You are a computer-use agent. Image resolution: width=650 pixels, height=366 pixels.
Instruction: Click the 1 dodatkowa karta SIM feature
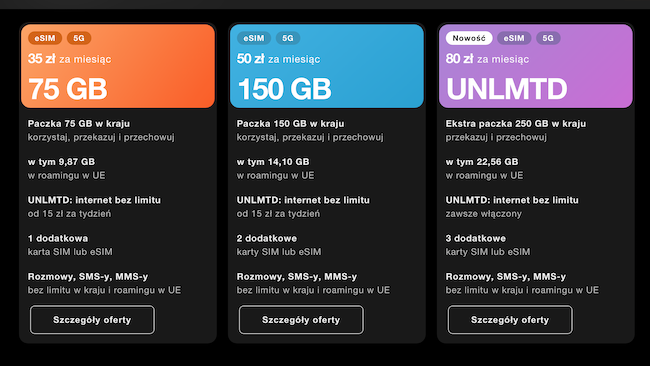(70, 245)
